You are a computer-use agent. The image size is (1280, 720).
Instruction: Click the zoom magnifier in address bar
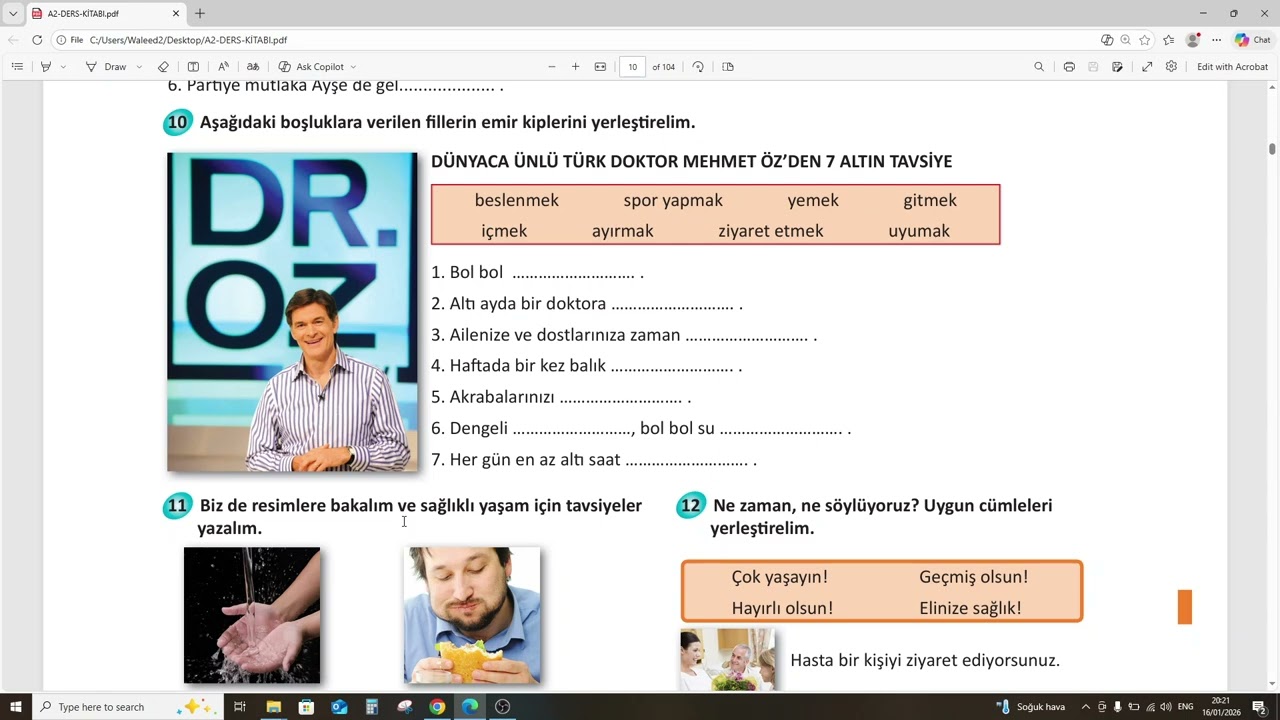point(1126,40)
